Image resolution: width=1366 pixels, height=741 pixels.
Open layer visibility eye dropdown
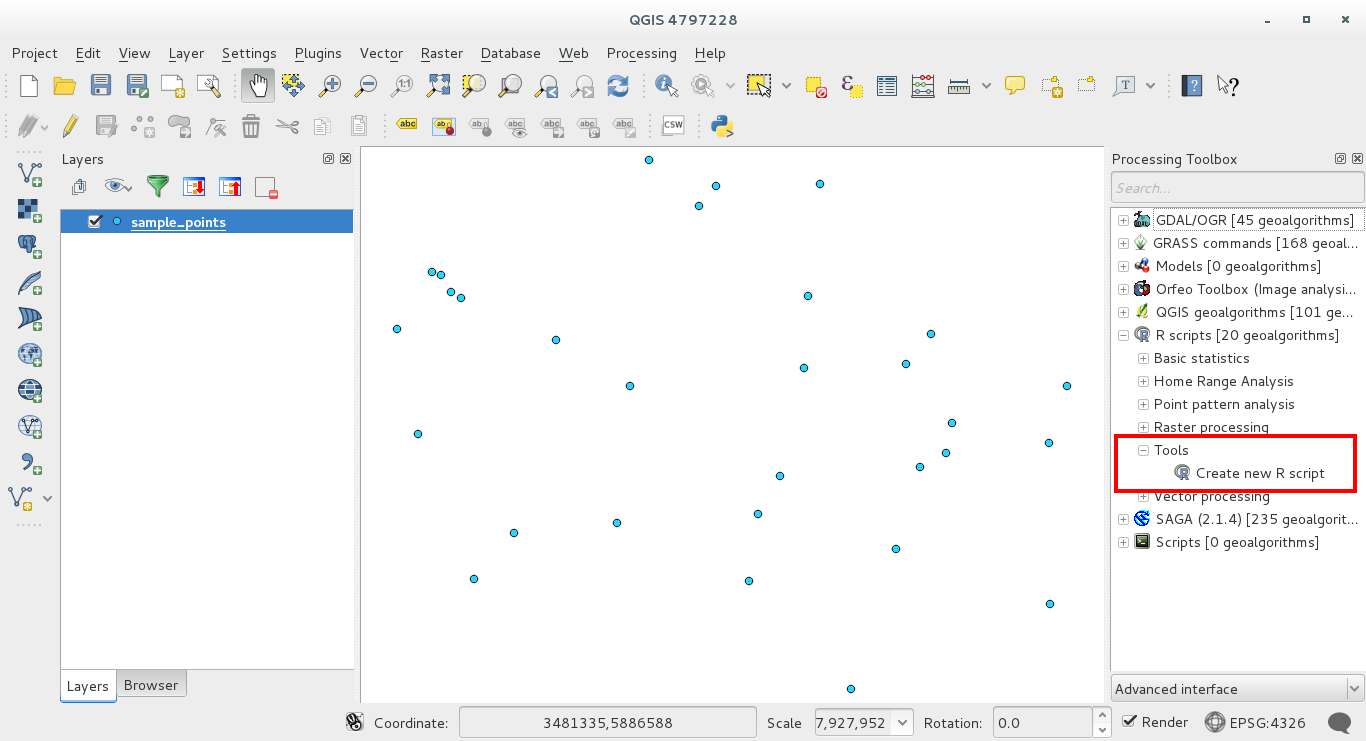click(119, 186)
